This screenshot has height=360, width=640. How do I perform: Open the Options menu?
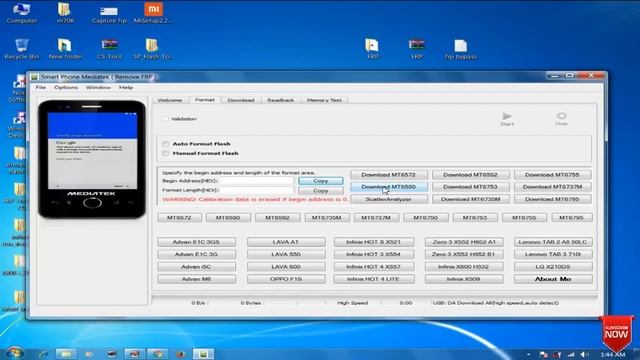(x=66, y=87)
